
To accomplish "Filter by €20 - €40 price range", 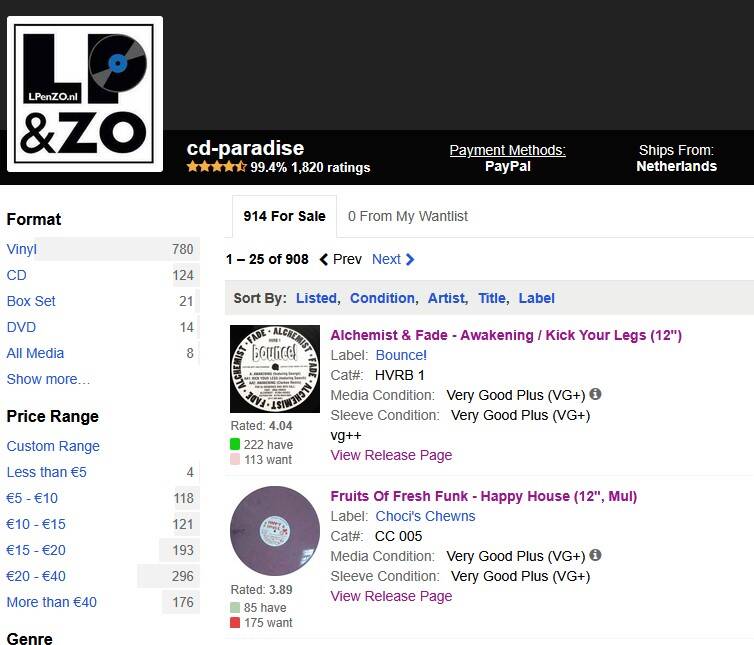I will [x=36, y=576].
